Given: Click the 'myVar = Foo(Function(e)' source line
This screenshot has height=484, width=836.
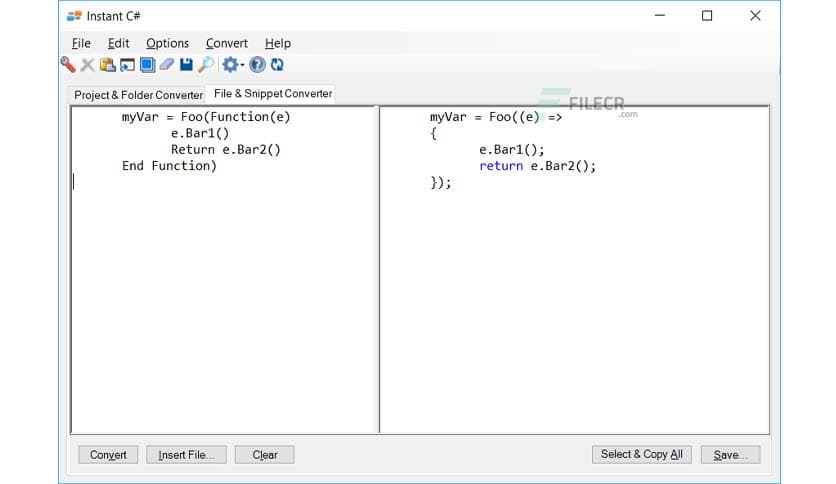Looking at the screenshot, I should tap(206, 117).
